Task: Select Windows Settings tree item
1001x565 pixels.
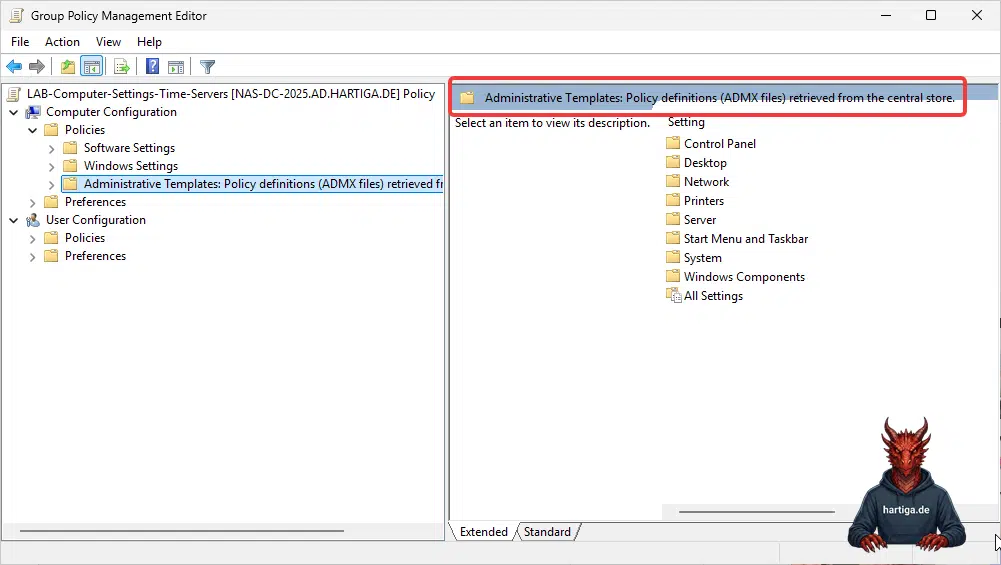Action: pyautogui.click(x=131, y=166)
